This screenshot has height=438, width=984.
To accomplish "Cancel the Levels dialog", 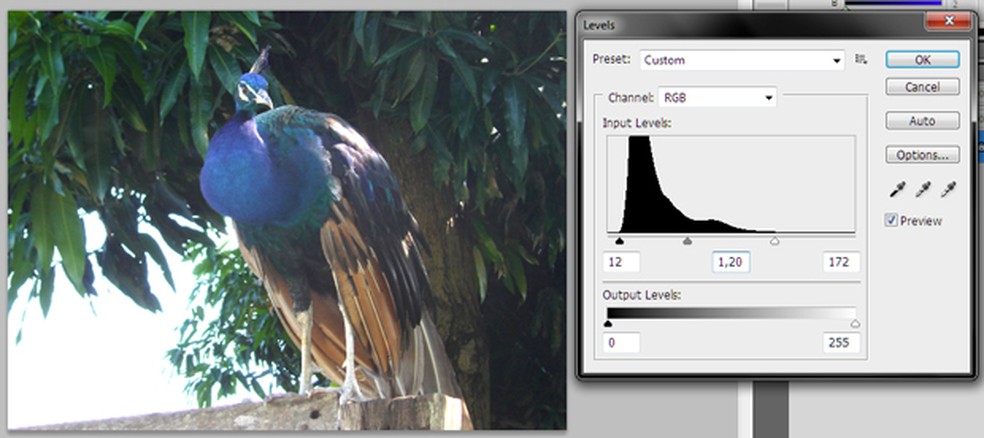I will point(922,87).
